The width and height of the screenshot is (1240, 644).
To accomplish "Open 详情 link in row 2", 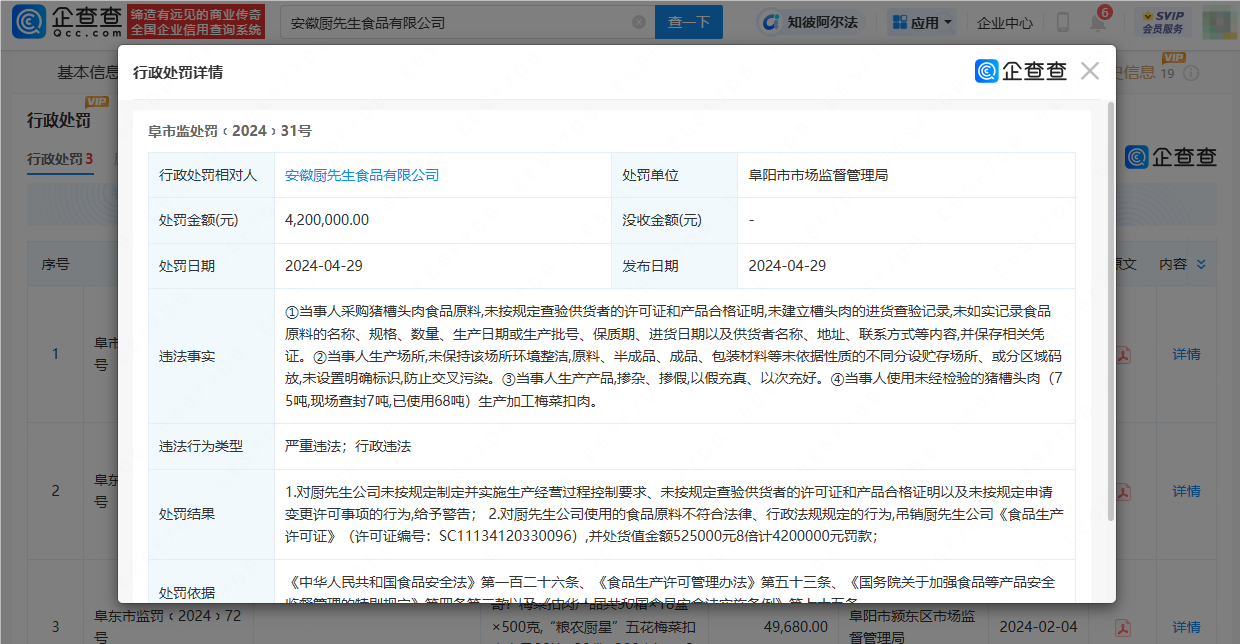I will point(1186,491).
